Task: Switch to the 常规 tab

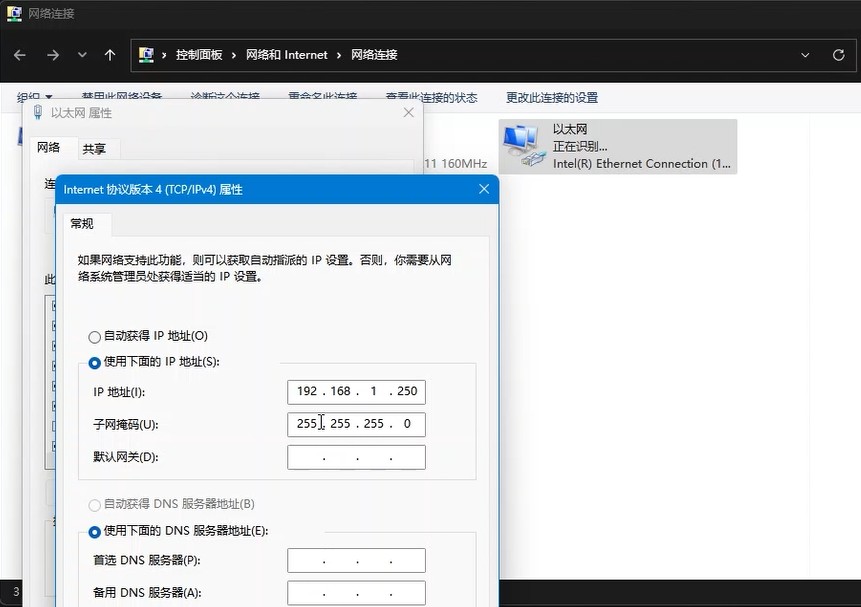Action: (x=85, y=224)
